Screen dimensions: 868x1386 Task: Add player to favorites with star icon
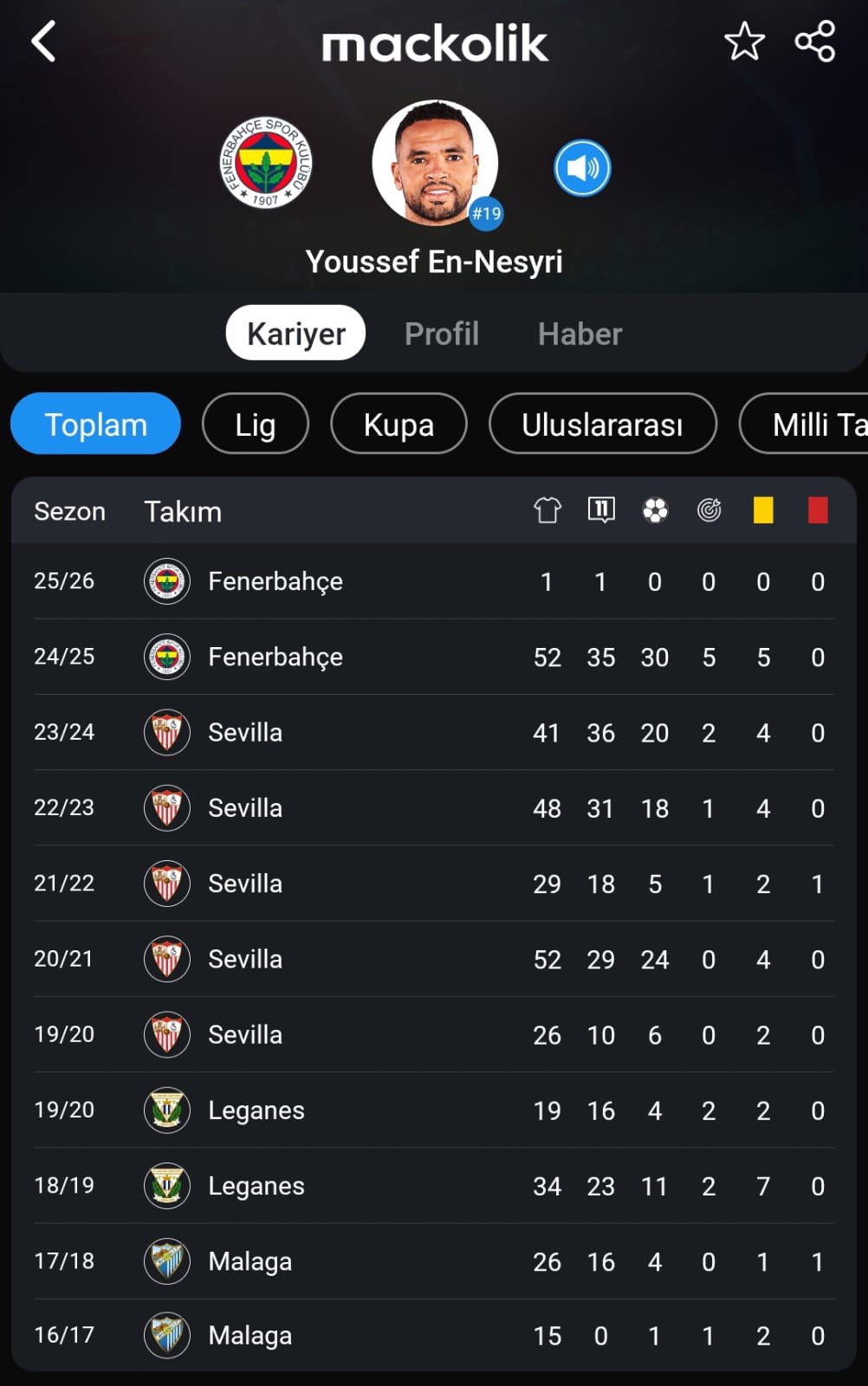click(744, 42)
